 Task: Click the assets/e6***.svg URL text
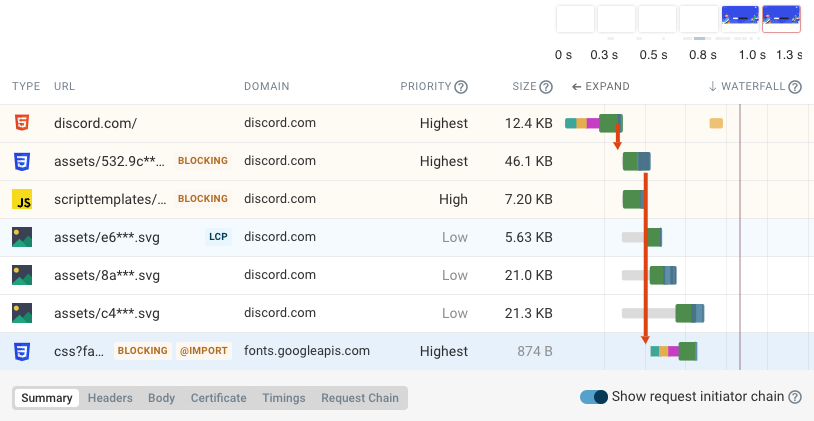tap(107, 237)
